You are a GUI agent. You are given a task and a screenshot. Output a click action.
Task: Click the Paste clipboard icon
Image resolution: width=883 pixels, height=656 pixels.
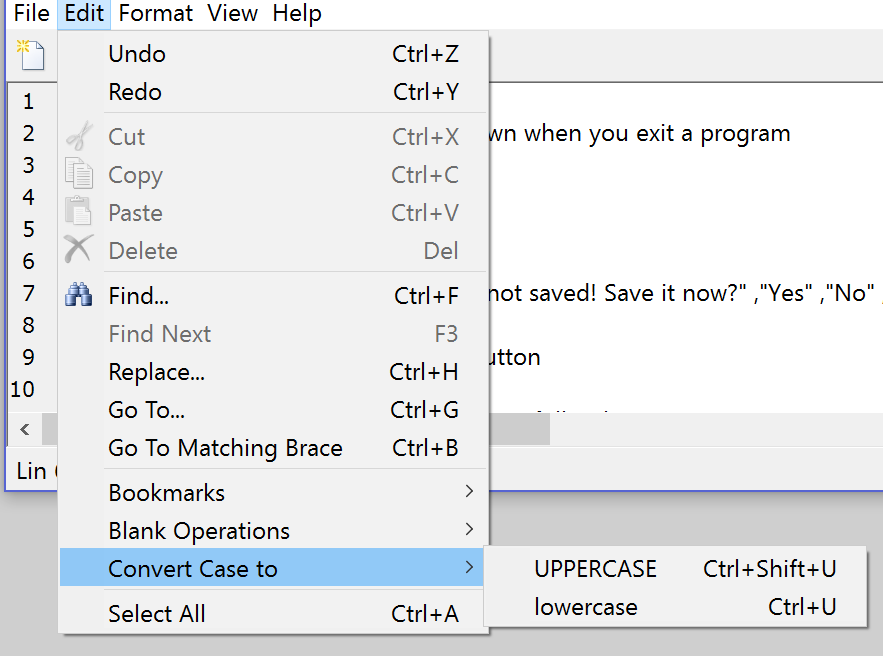(x=78, y=211)
